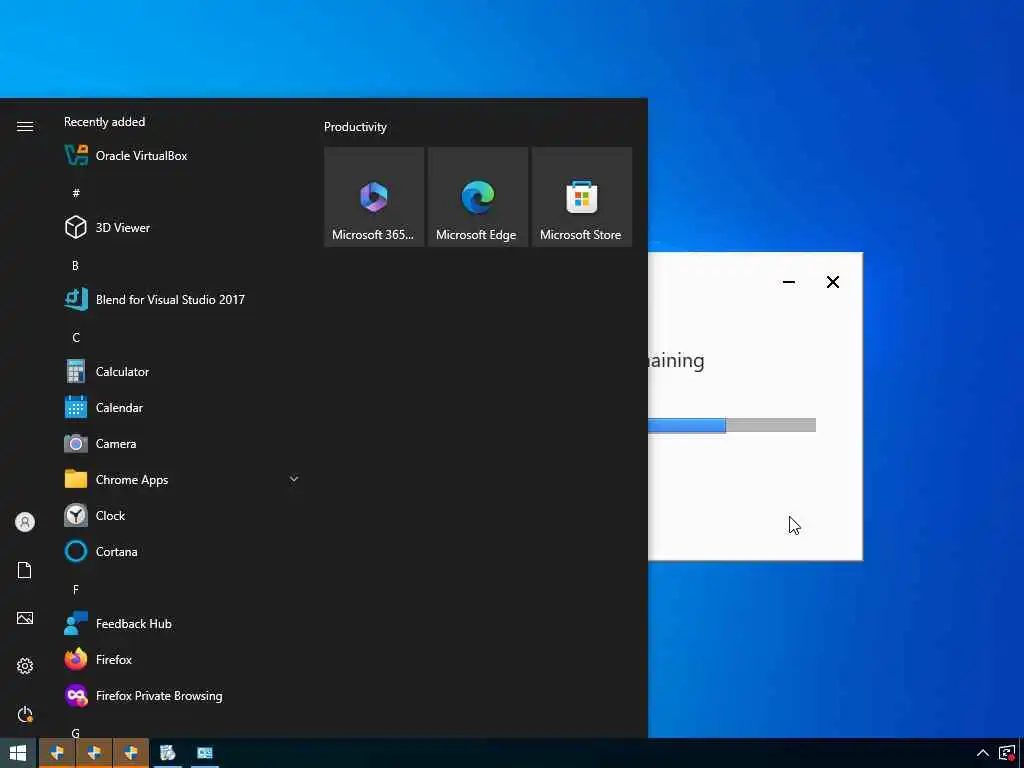Open the Microsoft Store tile
This screenshot has height=768, width=1024.
pyautogui.click(x=581, y=197)
